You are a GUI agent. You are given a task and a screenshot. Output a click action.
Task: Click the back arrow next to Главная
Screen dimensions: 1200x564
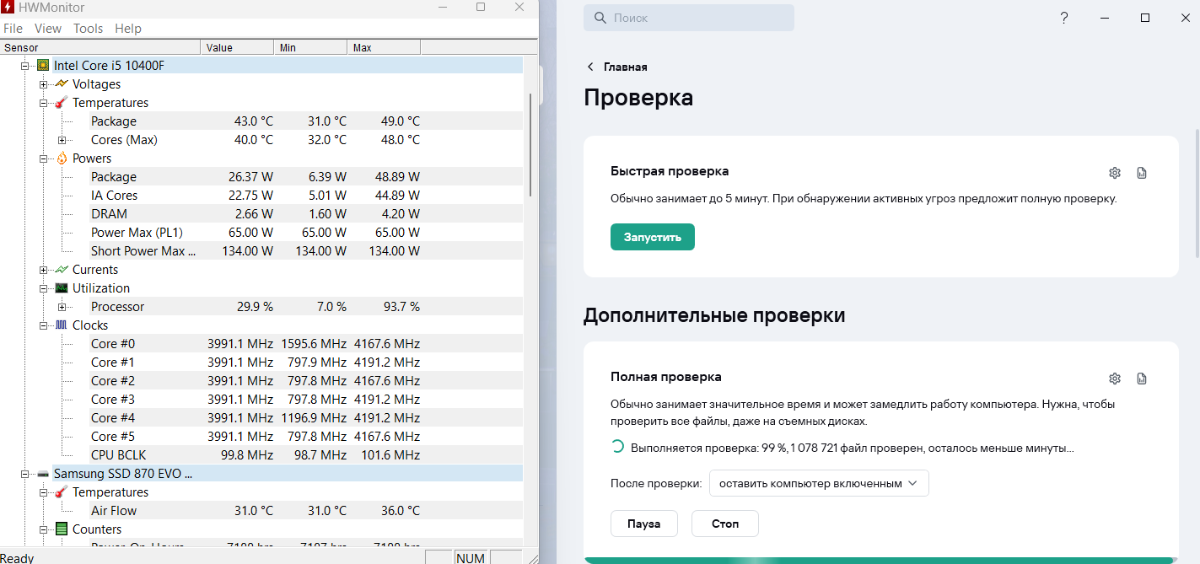pyautogui.click(x=591, y=67)
